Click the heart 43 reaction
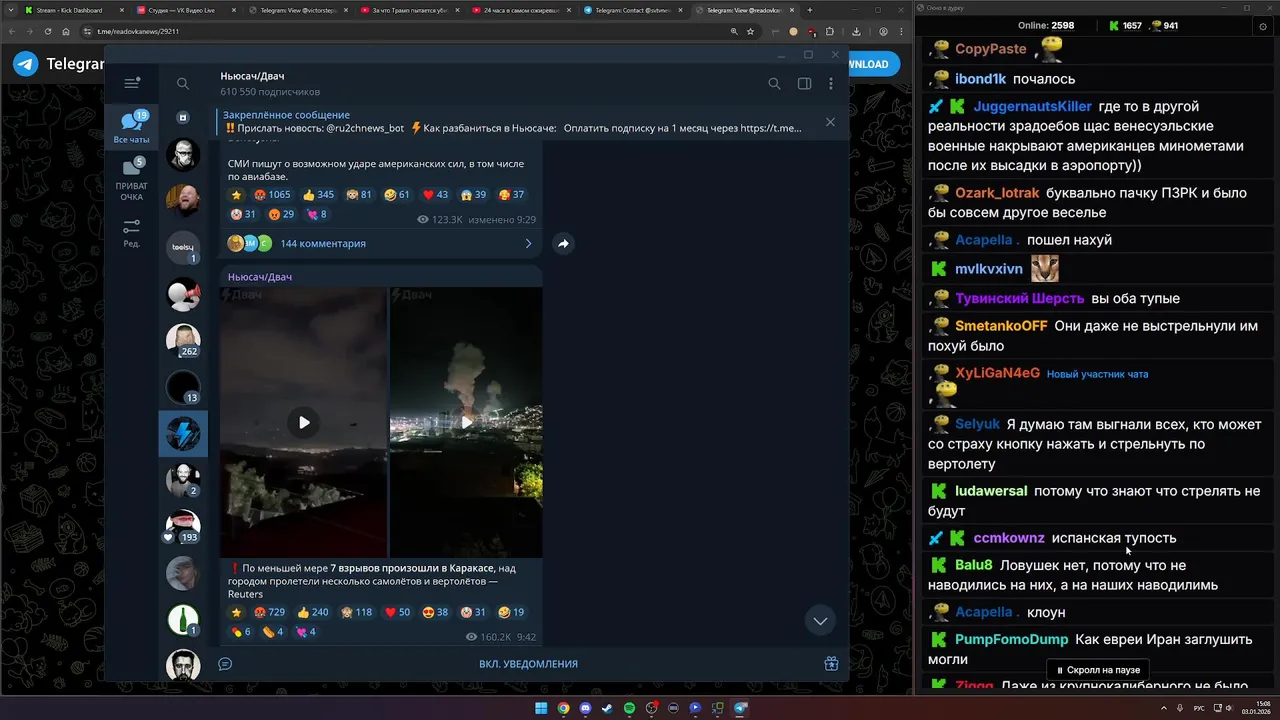This screenshot has height=720, width=1280. coord(436,195)
